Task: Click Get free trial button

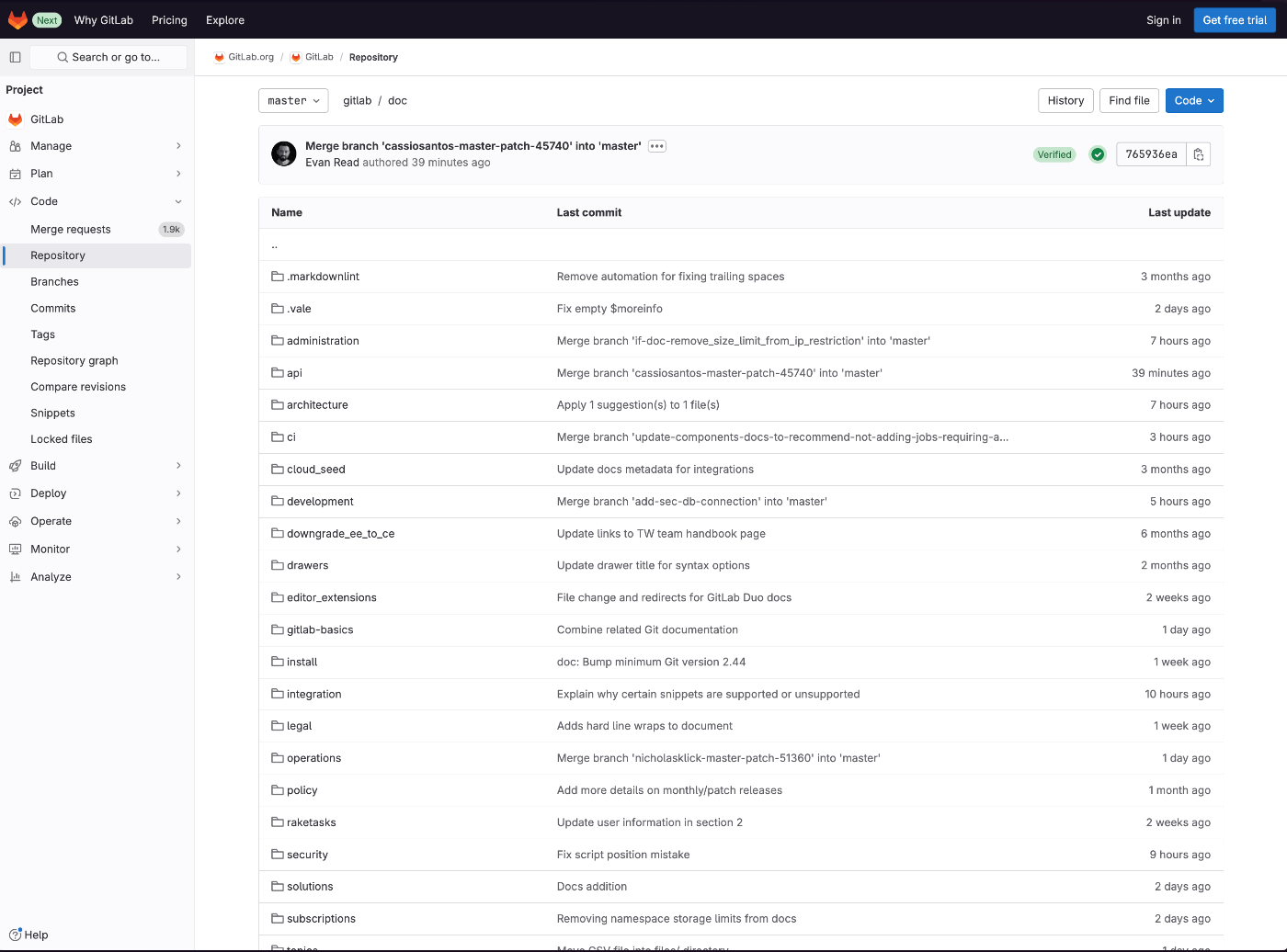Action: coord(1235,20)
